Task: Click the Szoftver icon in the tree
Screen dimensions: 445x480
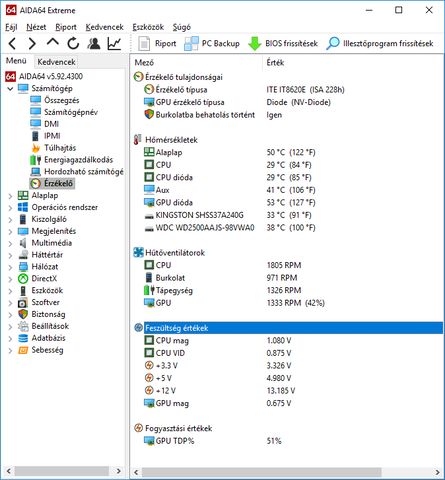Action: (23, 303)
